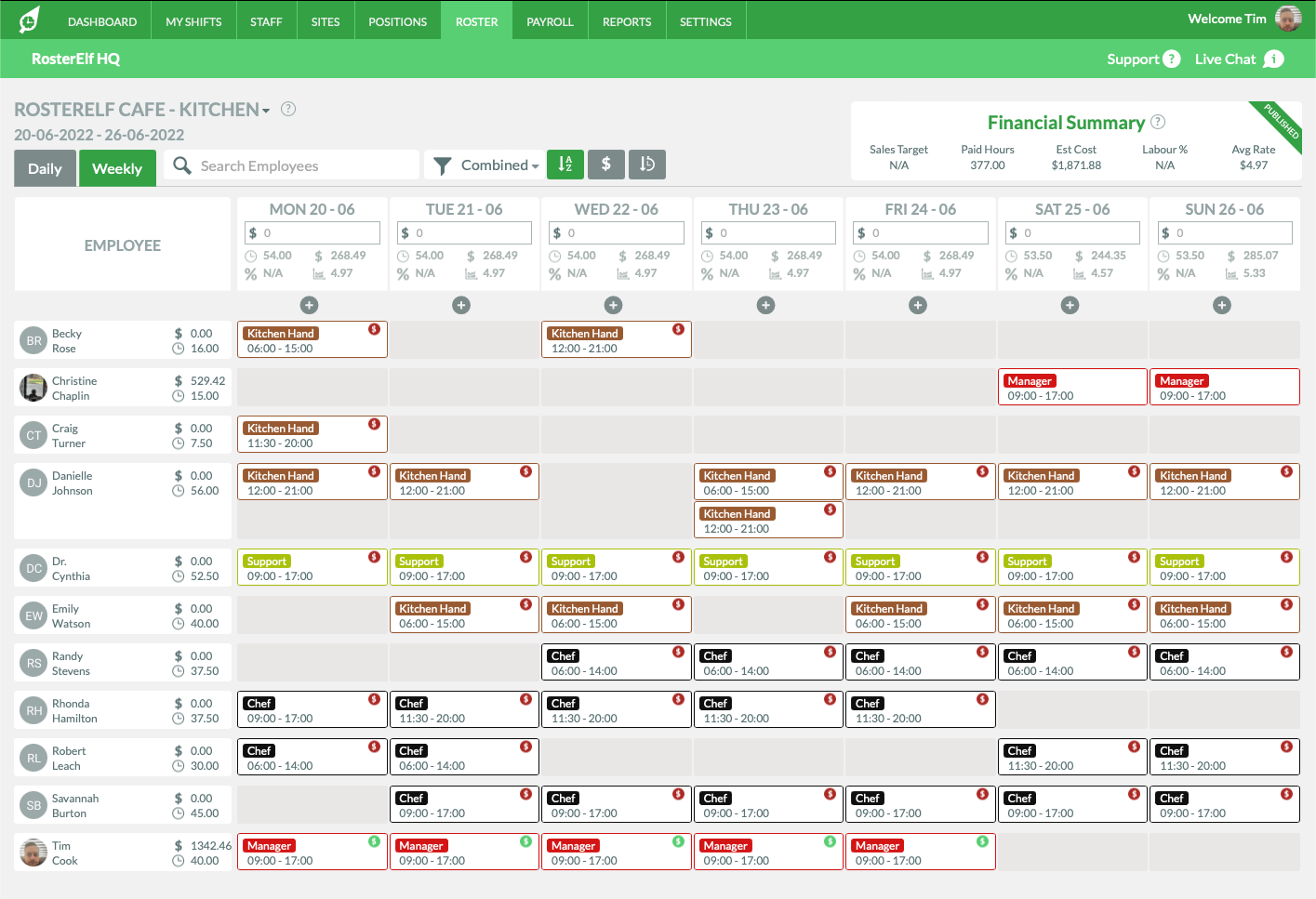Add a shift on Saturday 25-06
Screen dimensions: 1316x899
tap(1070, 305)
